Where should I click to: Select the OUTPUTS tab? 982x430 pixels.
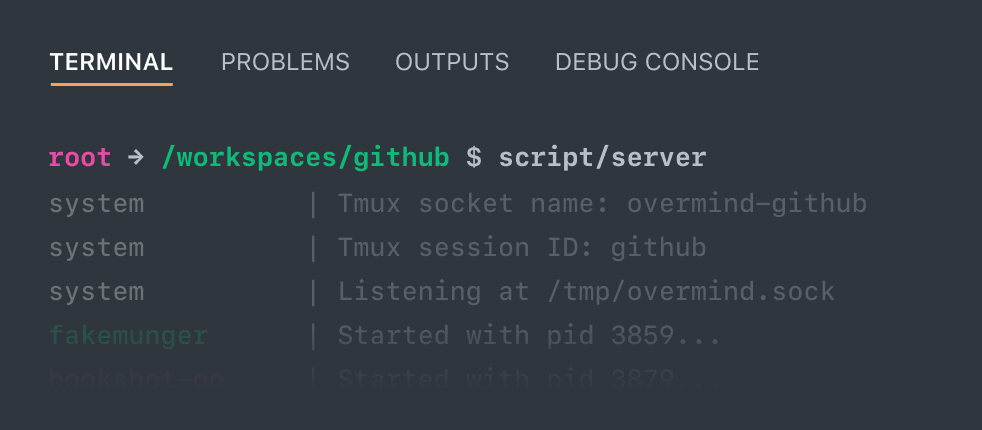(x=452, y=62)
